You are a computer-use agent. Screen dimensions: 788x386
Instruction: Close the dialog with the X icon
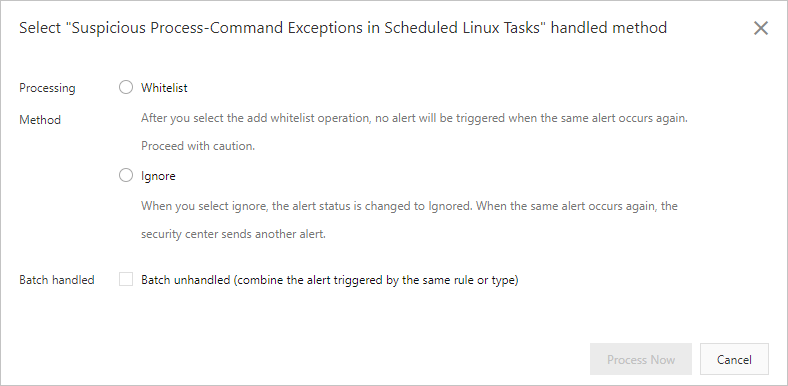761,28
